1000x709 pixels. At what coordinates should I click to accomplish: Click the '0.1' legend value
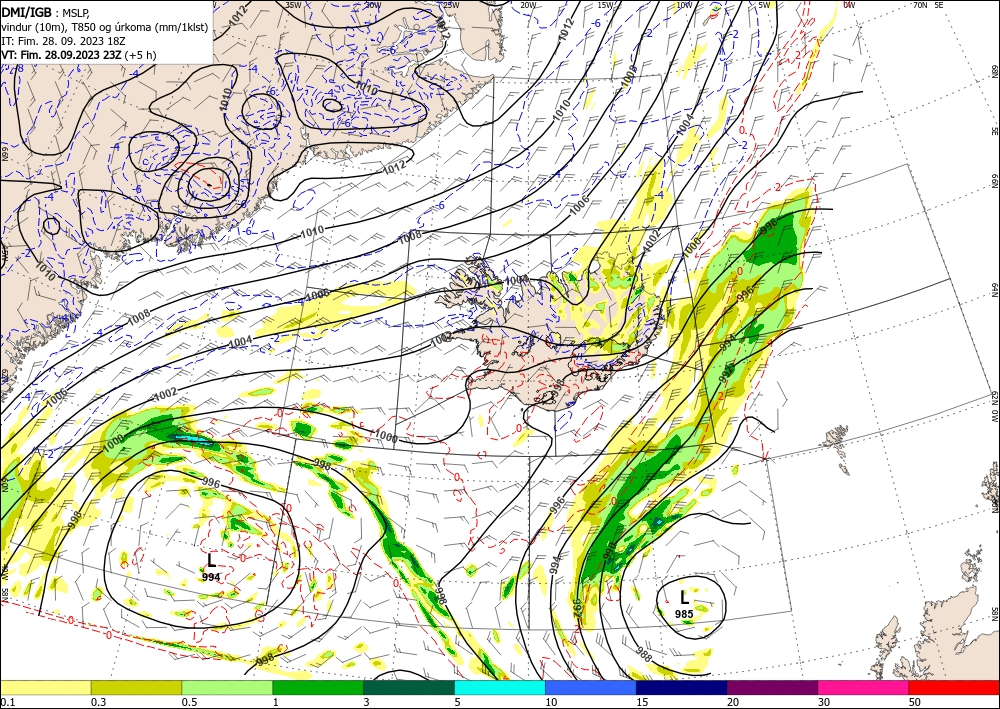6,702
